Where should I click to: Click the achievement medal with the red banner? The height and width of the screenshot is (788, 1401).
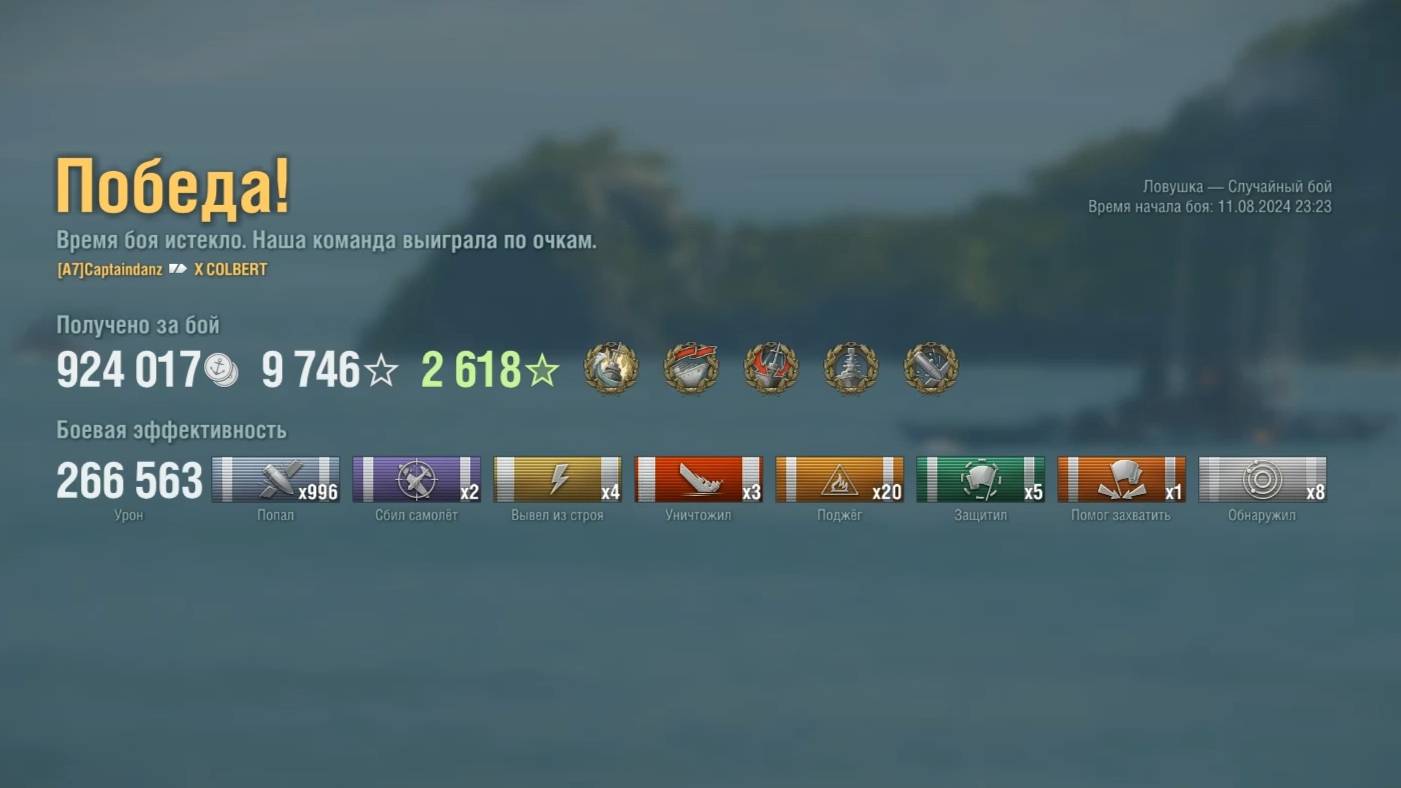coord(691,368)
